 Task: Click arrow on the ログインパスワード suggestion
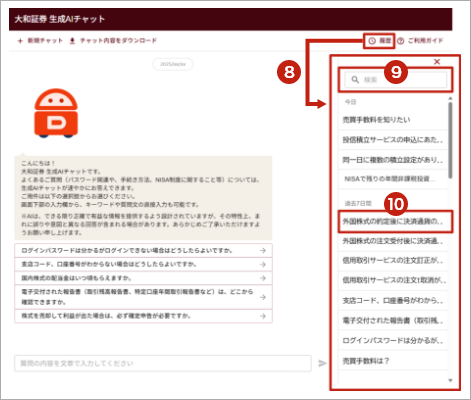(263, 250)
